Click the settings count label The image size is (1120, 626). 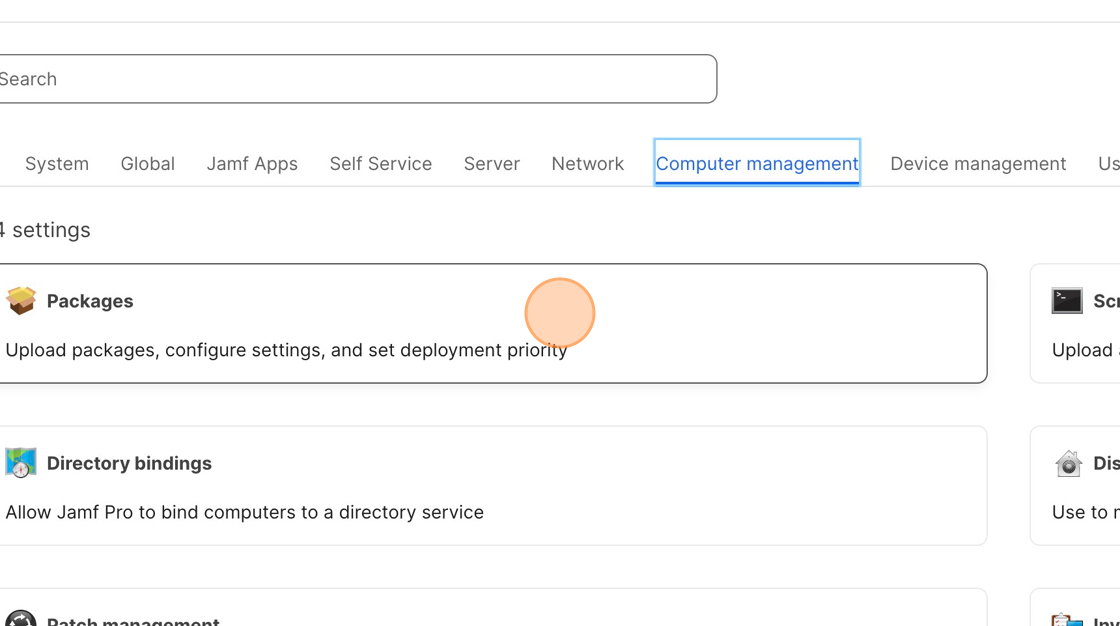click(x=45, y=230)
